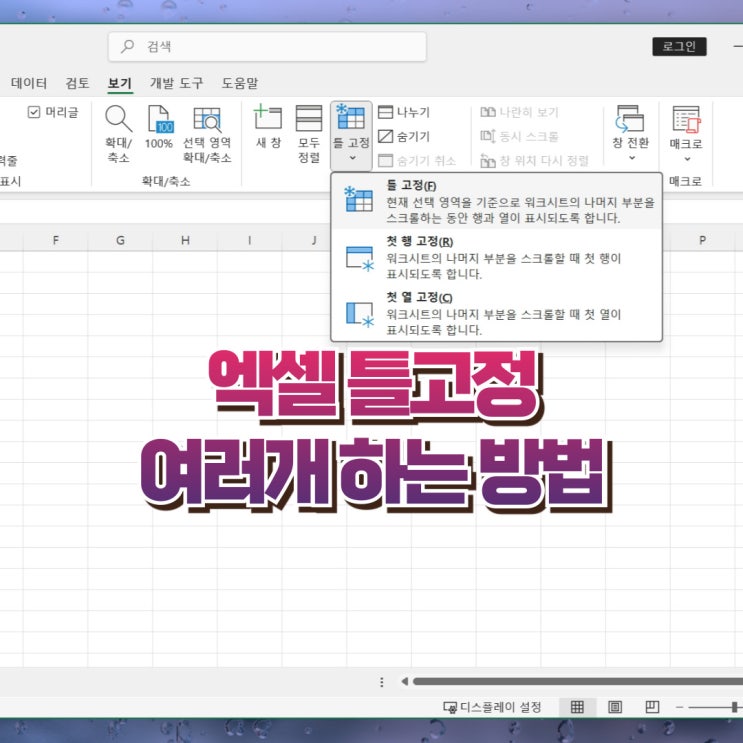743x743 pixels.
Task: Toggle the Headings checkbox (머리글)
Action: tap(34, 112)
